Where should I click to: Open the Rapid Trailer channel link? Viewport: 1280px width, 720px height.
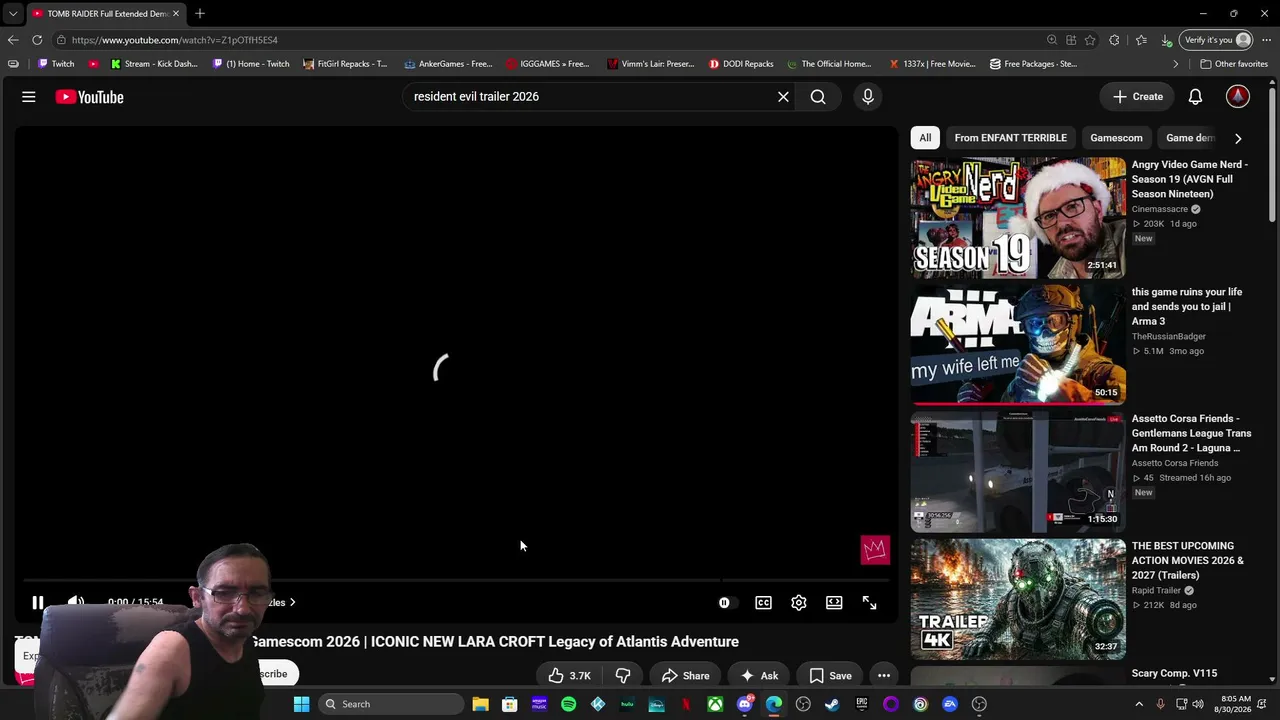pos(1156,590)
